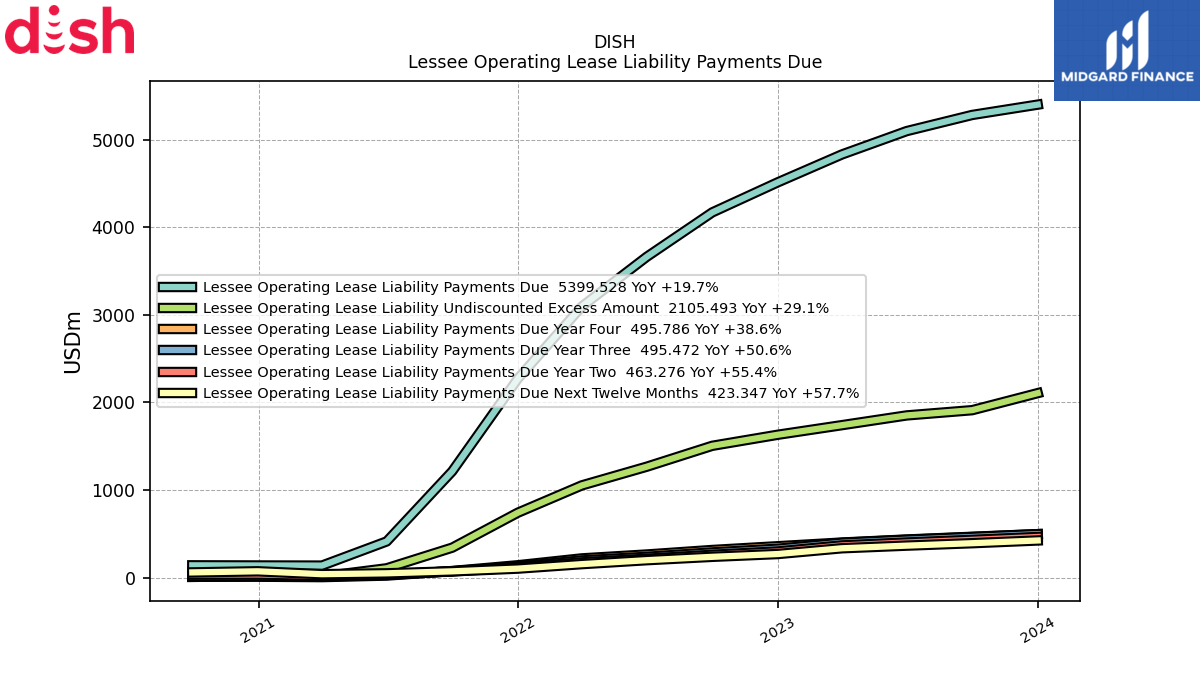Click the red Year Two legend swatch
This screenshot has width=1200, height=675.
(177, 372)
